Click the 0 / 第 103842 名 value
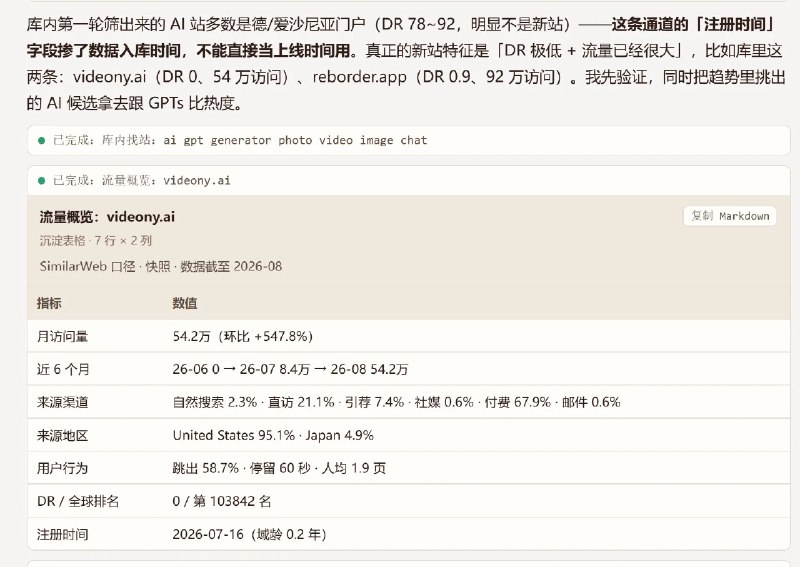The height and width of the screenshot is (567, 800). pos(221,501)
